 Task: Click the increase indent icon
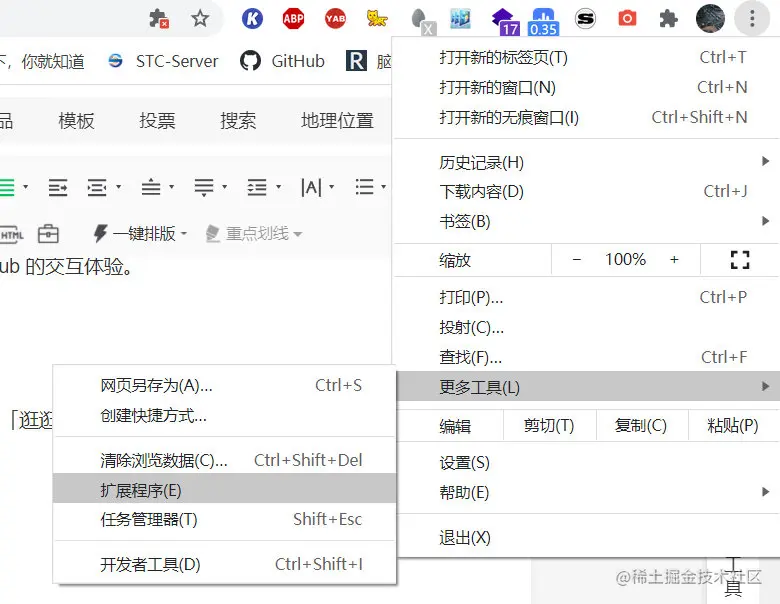[58, 188]
